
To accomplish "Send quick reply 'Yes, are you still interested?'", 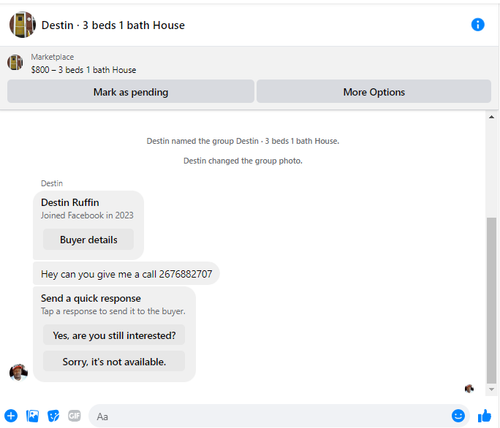I will click(x=114, y=335).
